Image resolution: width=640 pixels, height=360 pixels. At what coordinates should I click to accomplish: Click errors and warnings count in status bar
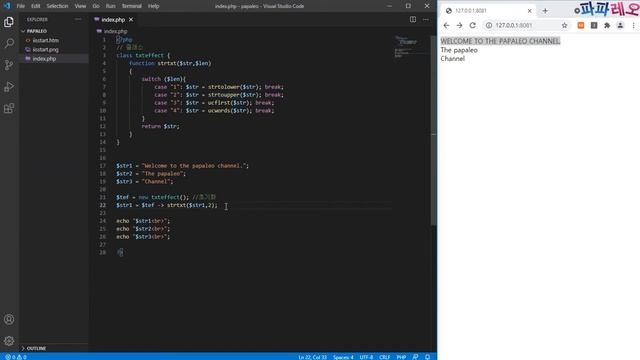click(16, 357)
